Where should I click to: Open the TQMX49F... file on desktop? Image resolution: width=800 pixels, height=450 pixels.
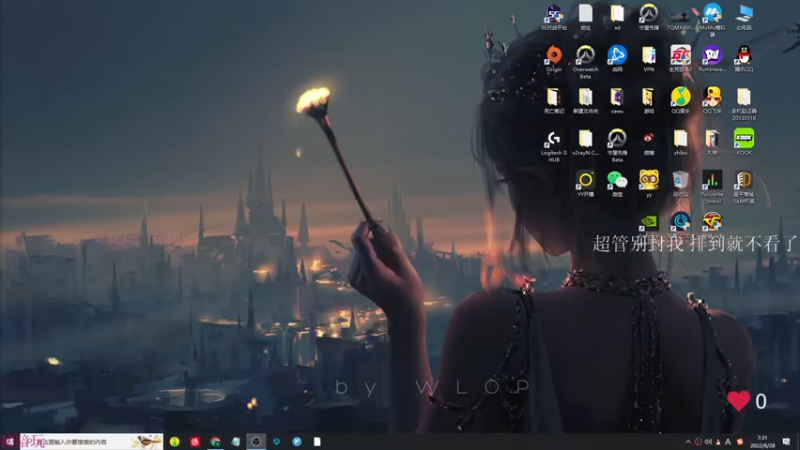tap(680, 17)
